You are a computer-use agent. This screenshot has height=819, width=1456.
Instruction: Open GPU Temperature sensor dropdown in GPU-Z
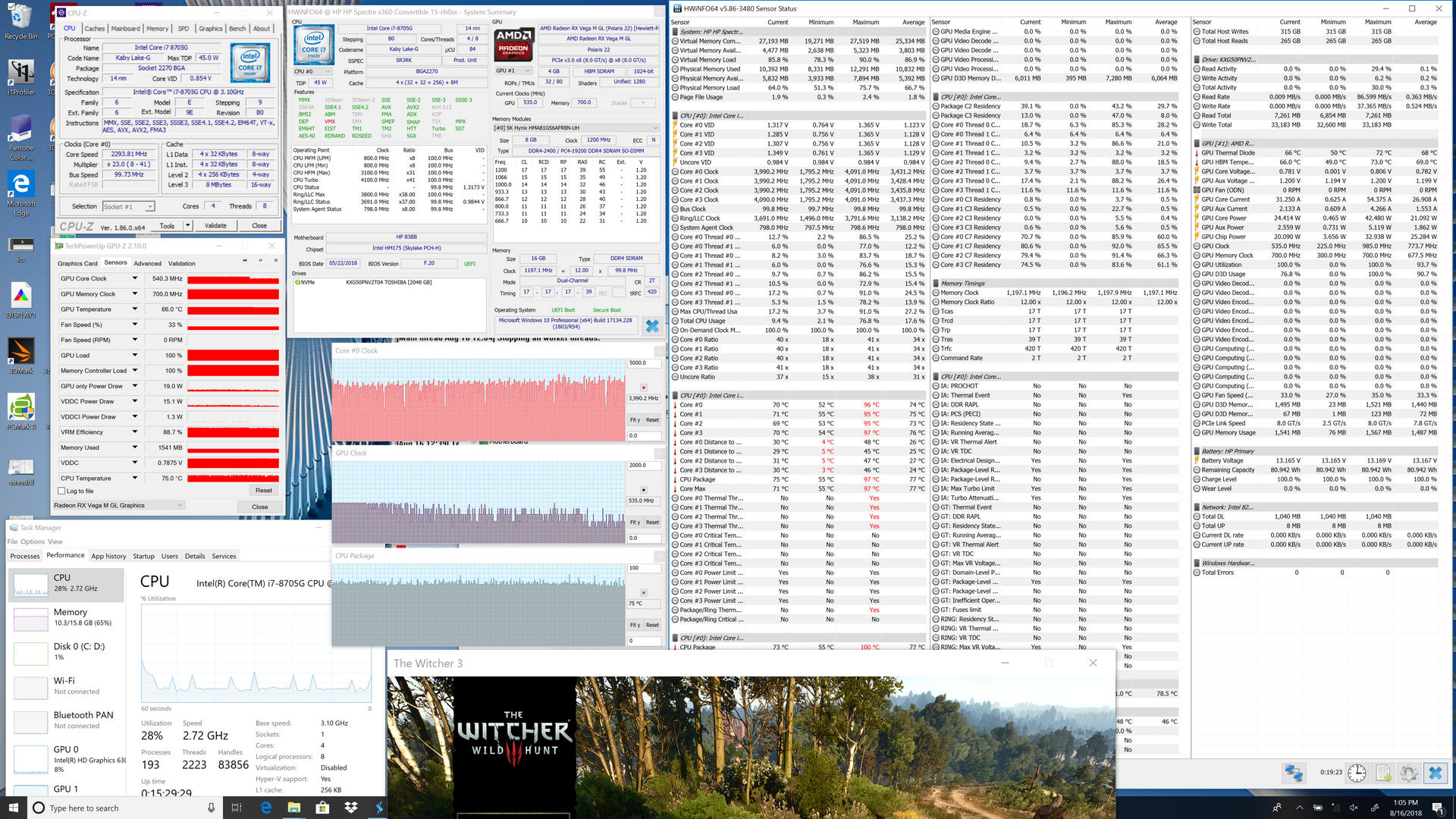point(135,309)
